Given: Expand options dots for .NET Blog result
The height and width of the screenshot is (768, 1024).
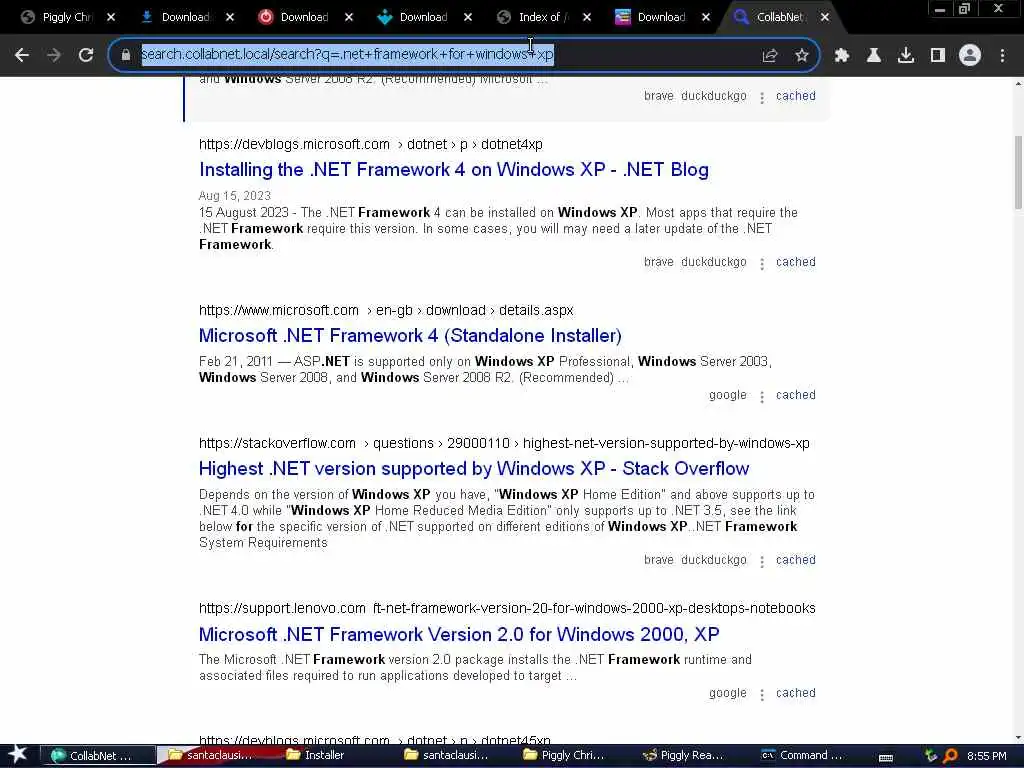Looking at the screenshot, I should coord(761,263).
